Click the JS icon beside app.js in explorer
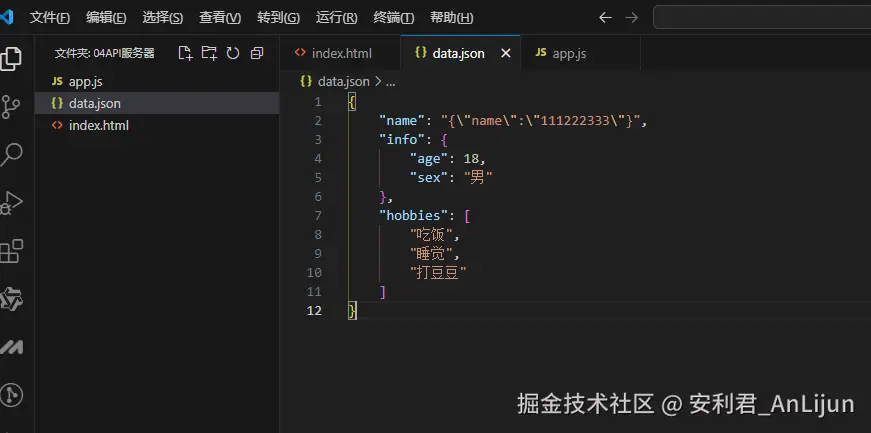The image size is (871, 433). (x=57, y=82)
